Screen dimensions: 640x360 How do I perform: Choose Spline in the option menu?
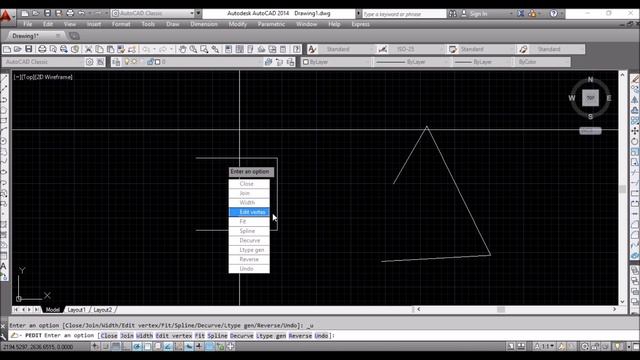click(x=249, y=231)
